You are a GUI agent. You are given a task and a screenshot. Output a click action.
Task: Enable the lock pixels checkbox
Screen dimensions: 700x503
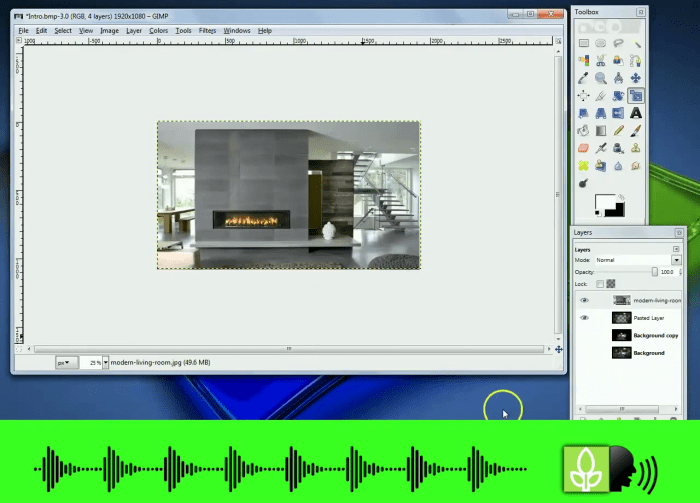pyautogui.click(x=600, y=284)
